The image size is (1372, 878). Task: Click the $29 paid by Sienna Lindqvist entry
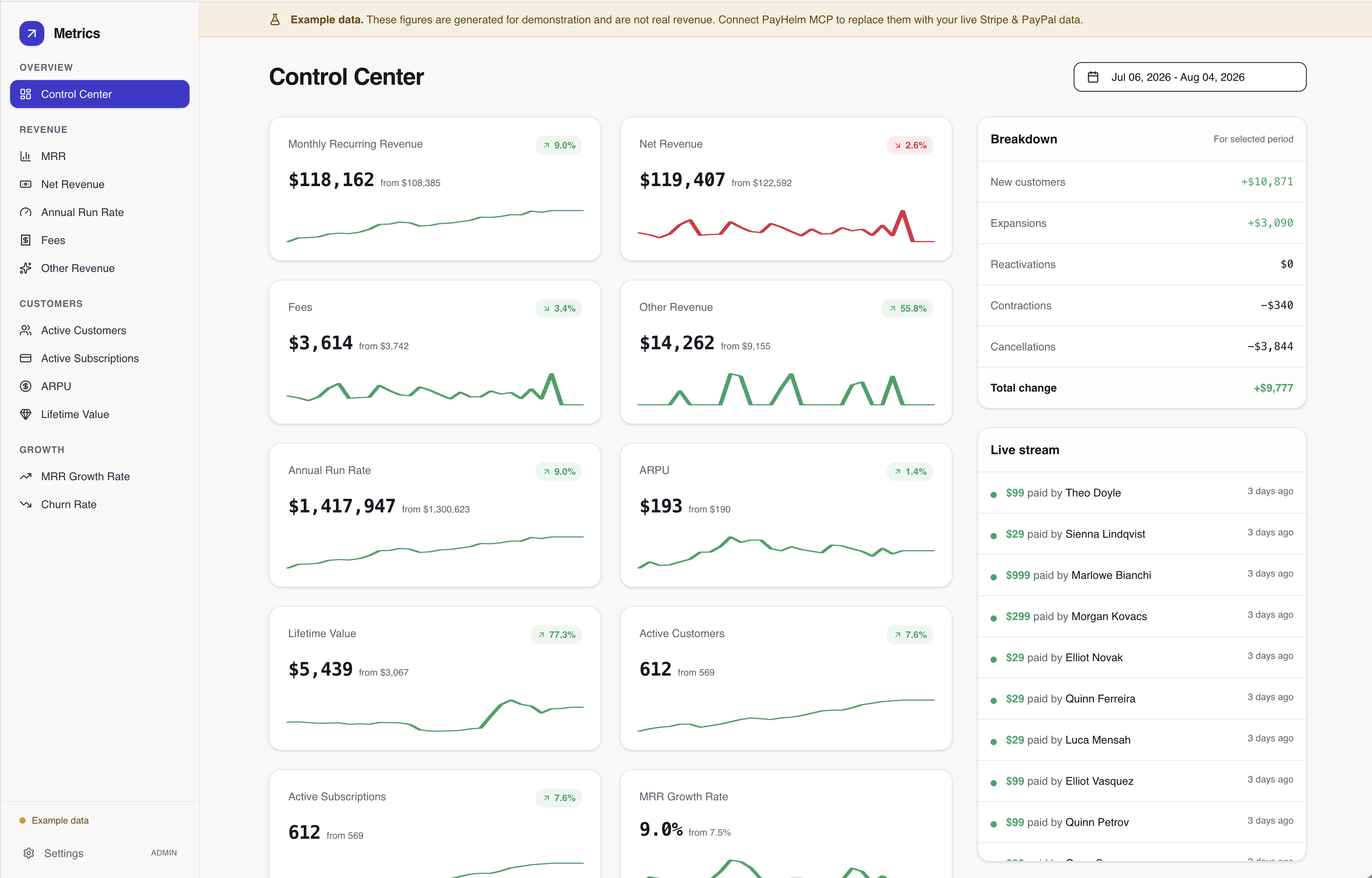click(1142, 534)
